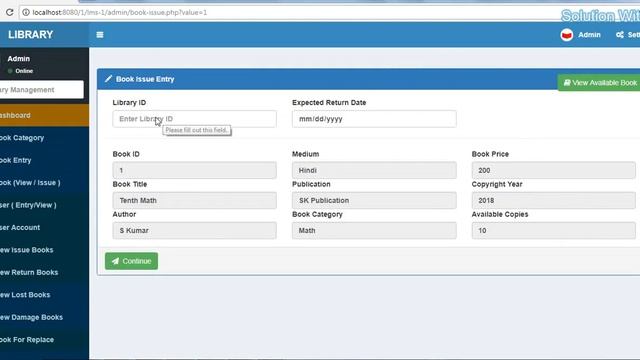Open User Account in the sidebar
640x360 pixels.
point(44,227)
